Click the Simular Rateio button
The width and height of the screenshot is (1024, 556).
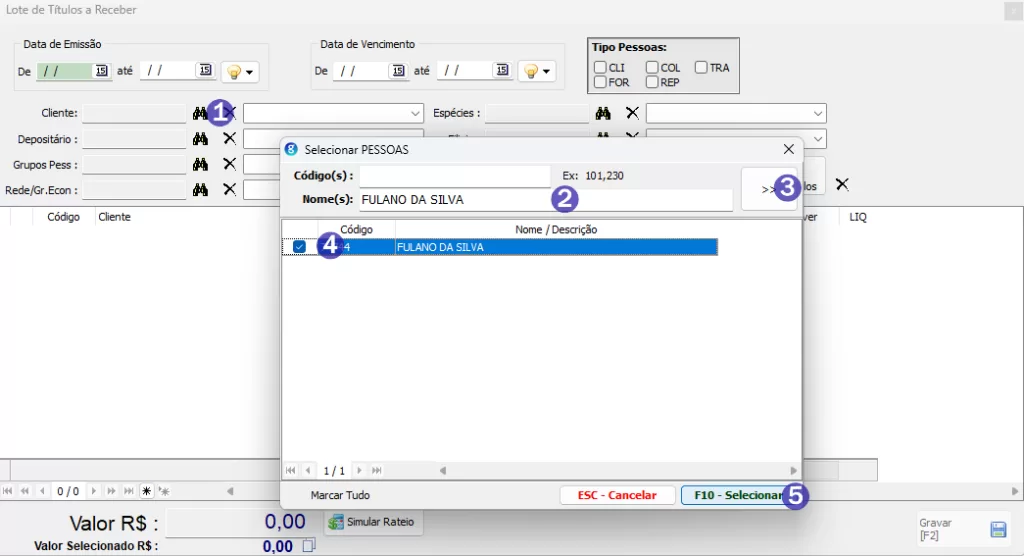(x=371, y=521)
